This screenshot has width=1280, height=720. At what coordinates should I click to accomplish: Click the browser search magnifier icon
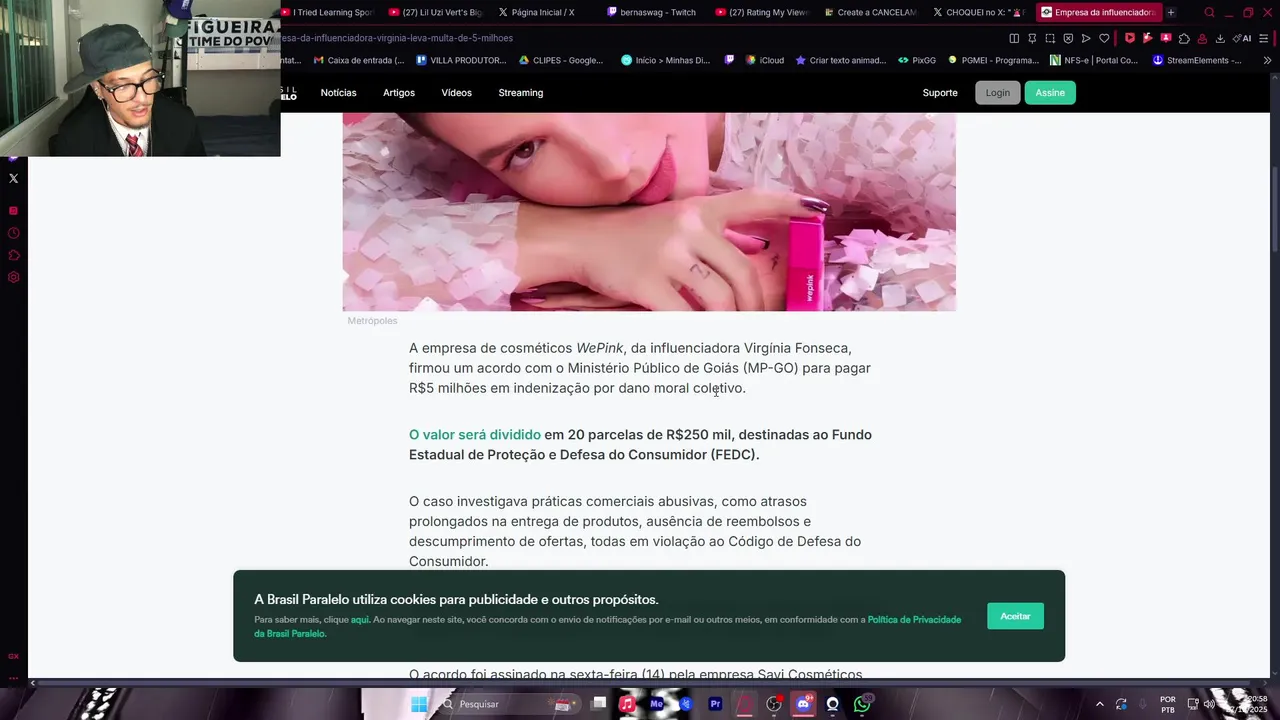tap(1209, 12)
